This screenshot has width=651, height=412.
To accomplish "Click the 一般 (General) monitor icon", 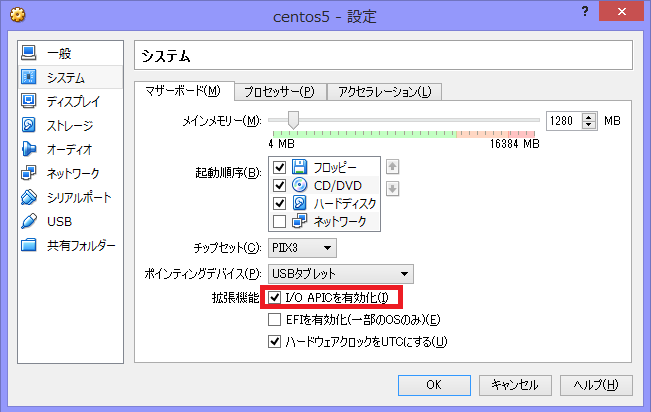I will pos(29,53).
